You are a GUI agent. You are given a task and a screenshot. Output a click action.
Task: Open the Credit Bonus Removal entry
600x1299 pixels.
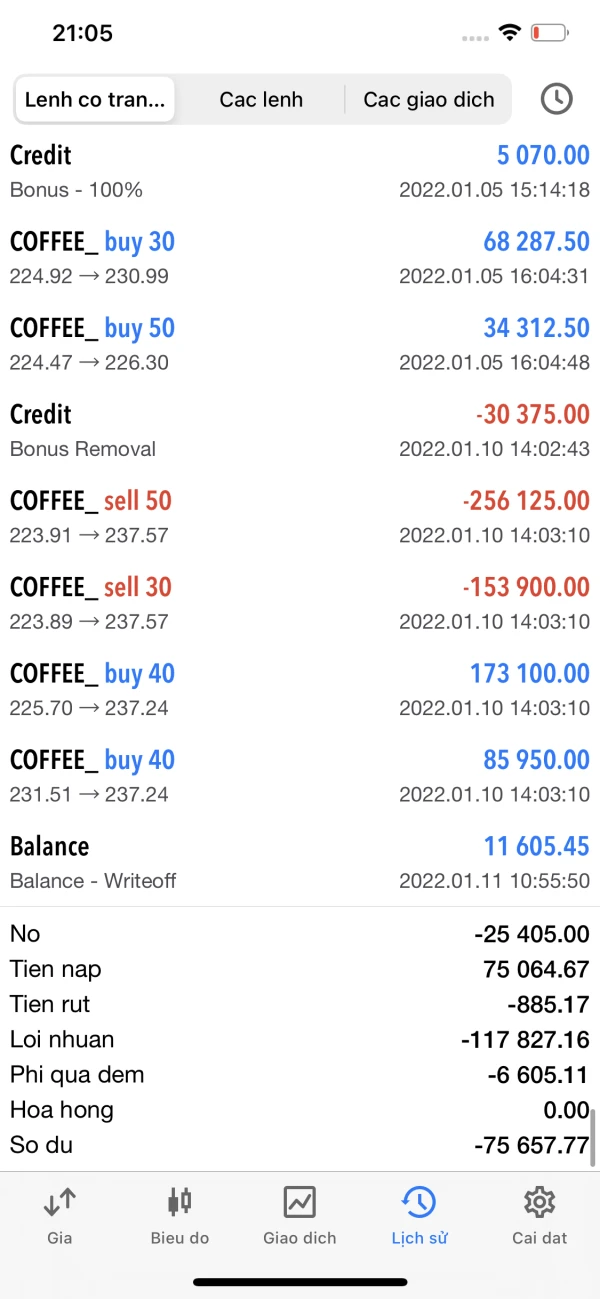[300, 430]
